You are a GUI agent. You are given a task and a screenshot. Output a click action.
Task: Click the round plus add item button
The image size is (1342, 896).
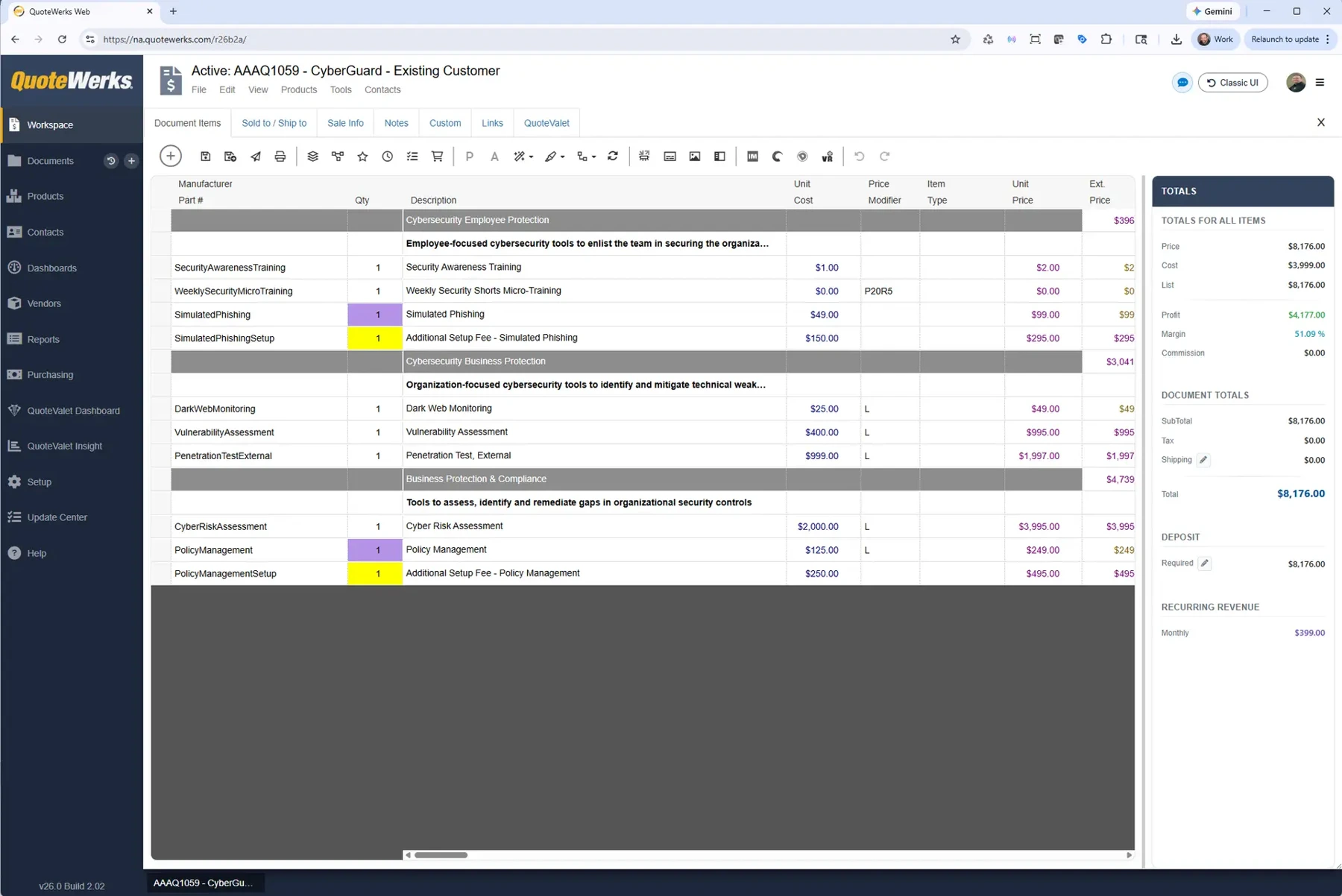[170, 156]
